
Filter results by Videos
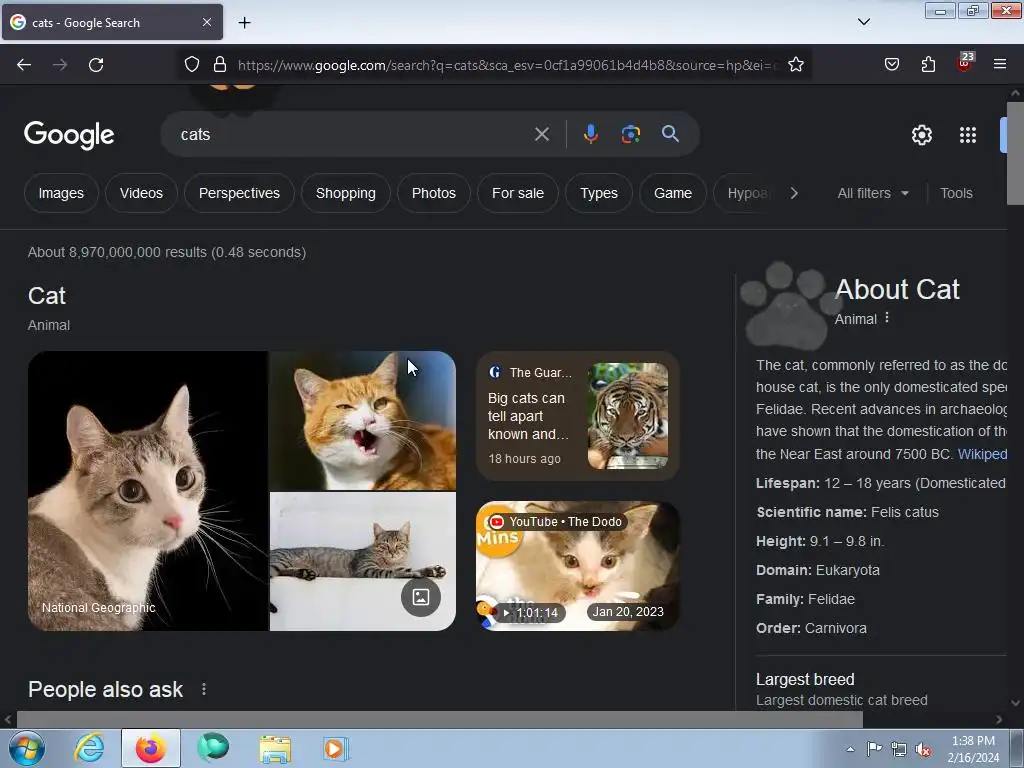coord(141,193)
